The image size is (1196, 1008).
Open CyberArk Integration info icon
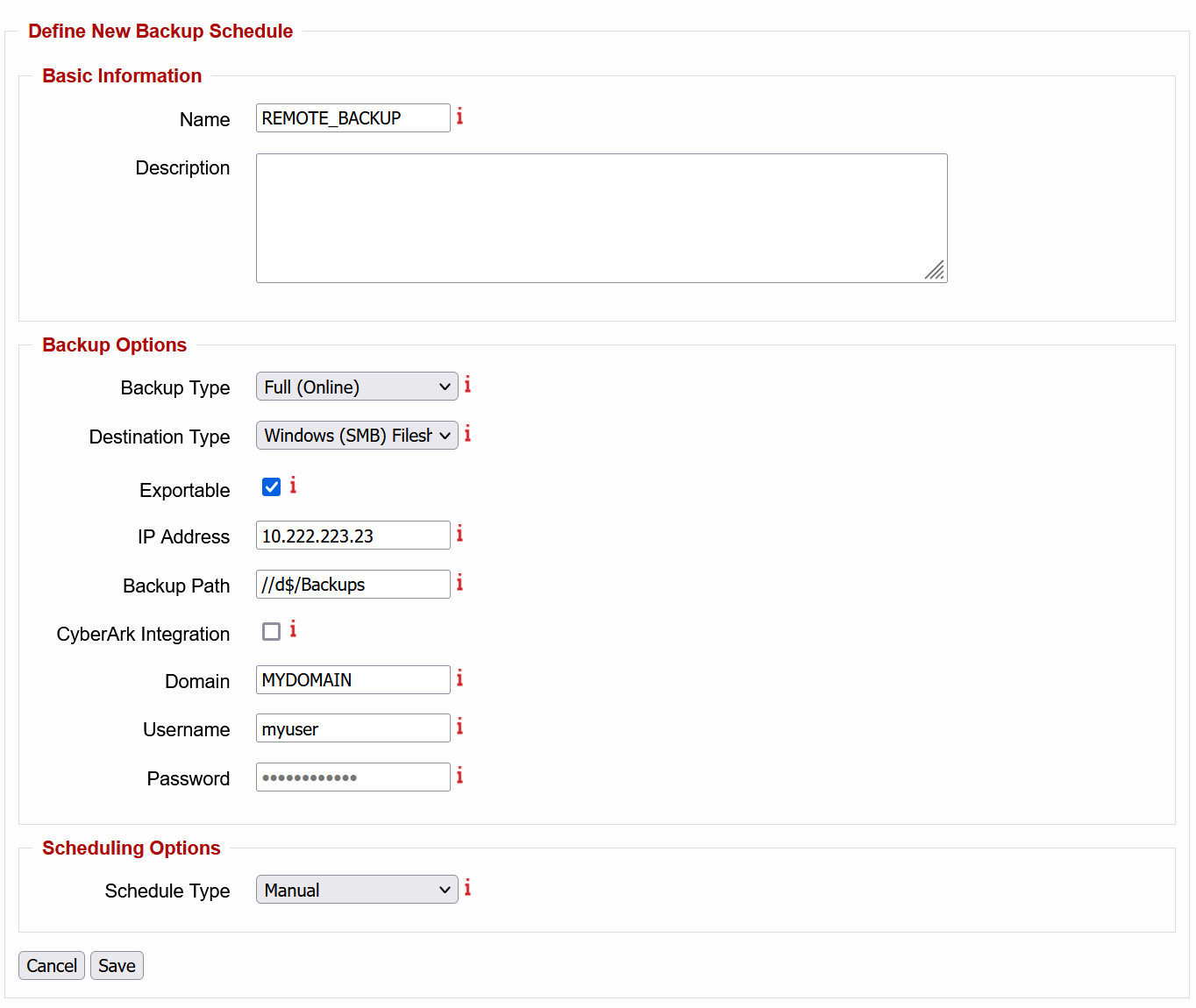[x=293, y=629]
